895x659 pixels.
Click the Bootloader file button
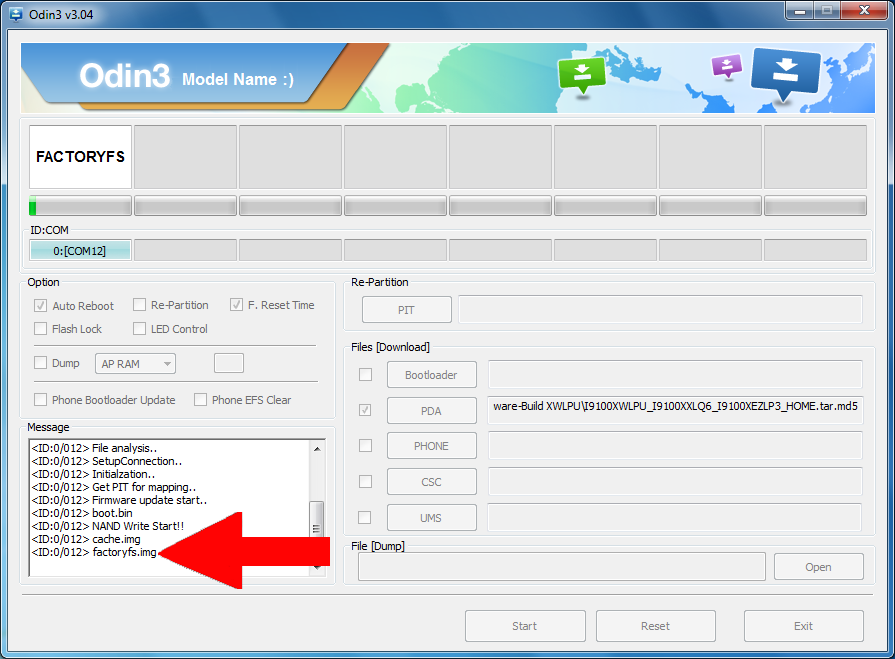[432, 375]
